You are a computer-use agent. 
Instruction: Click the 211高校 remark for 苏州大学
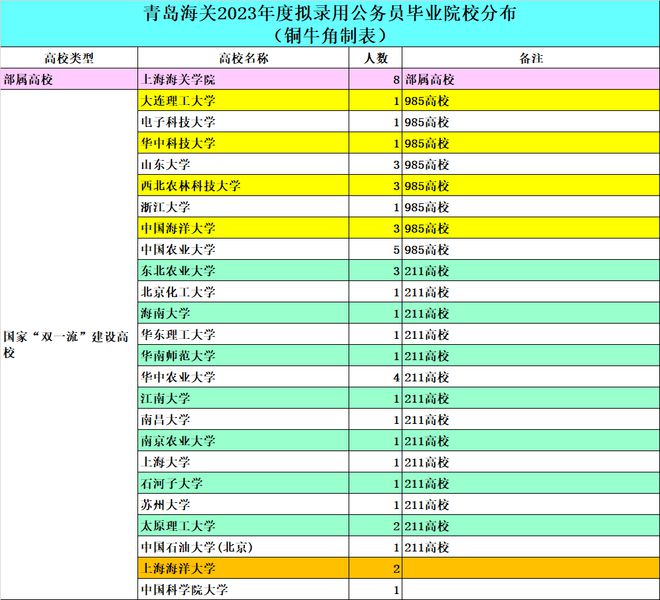(x=531, y=504)
